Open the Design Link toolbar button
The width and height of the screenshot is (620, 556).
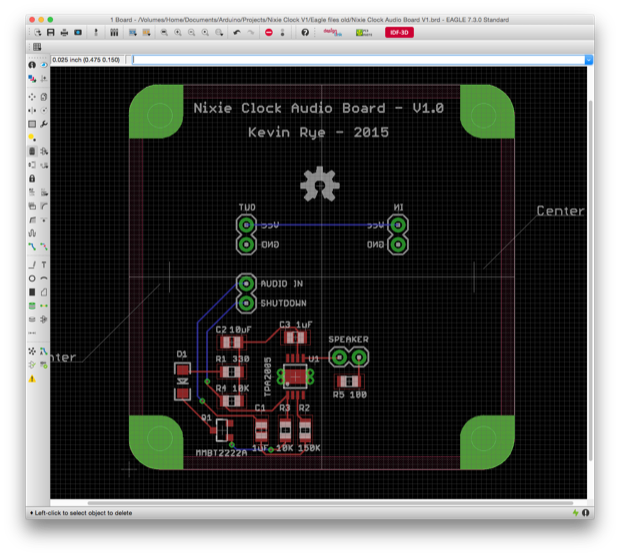332,32
